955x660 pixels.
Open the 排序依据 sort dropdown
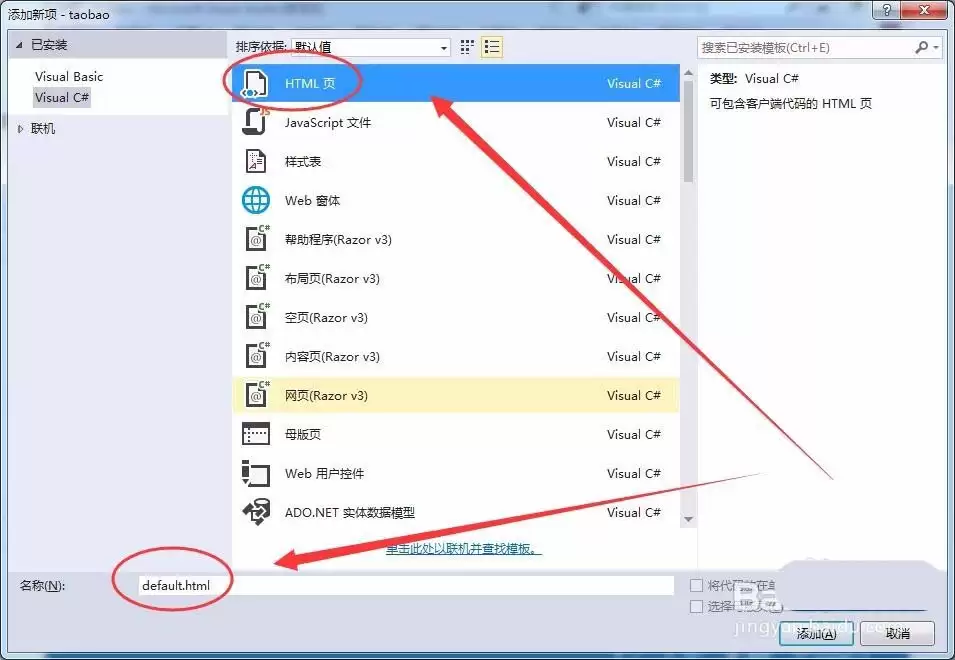443,46
